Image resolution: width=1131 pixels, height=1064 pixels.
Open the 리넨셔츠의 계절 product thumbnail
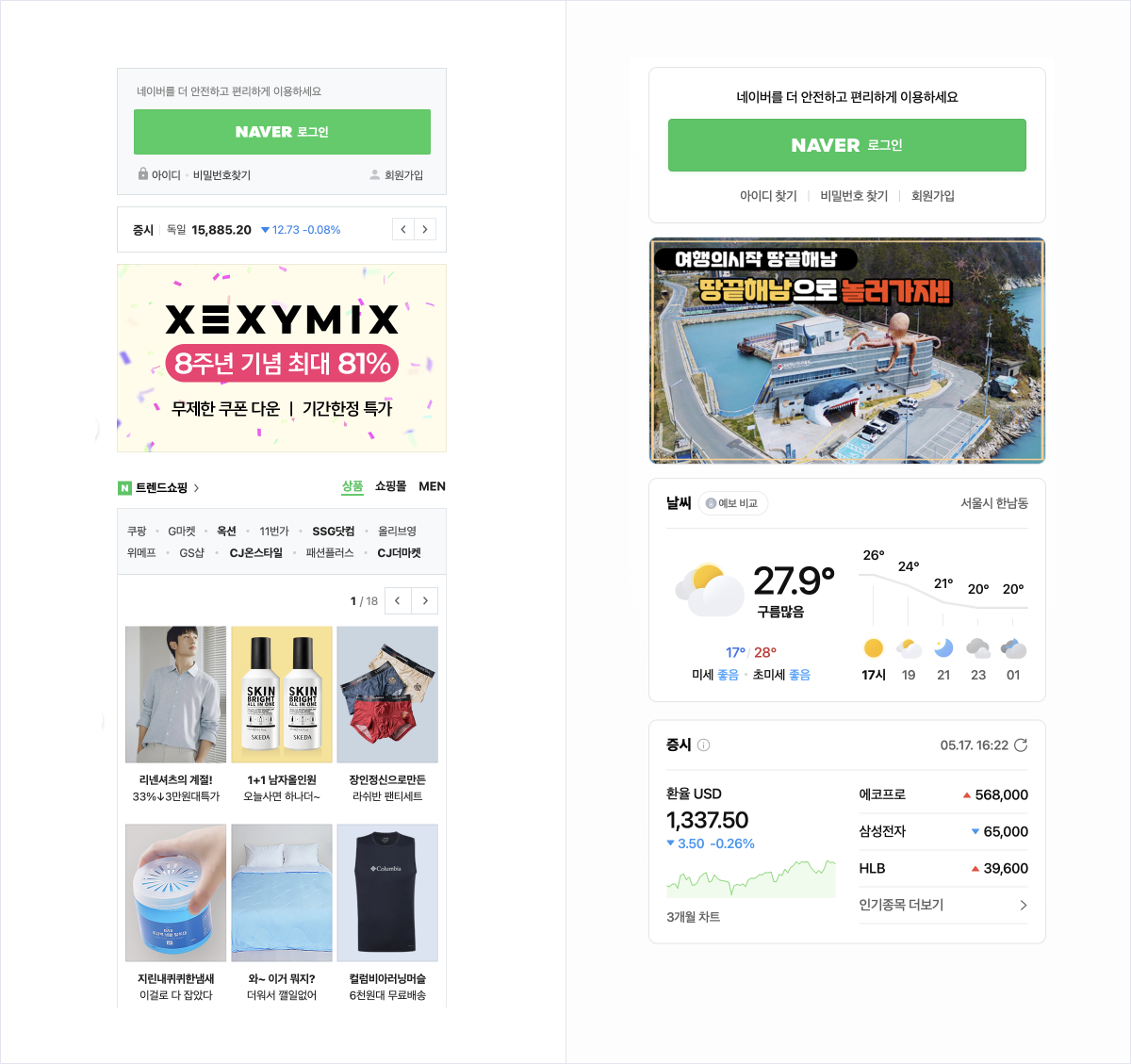[x=176, y=695]
